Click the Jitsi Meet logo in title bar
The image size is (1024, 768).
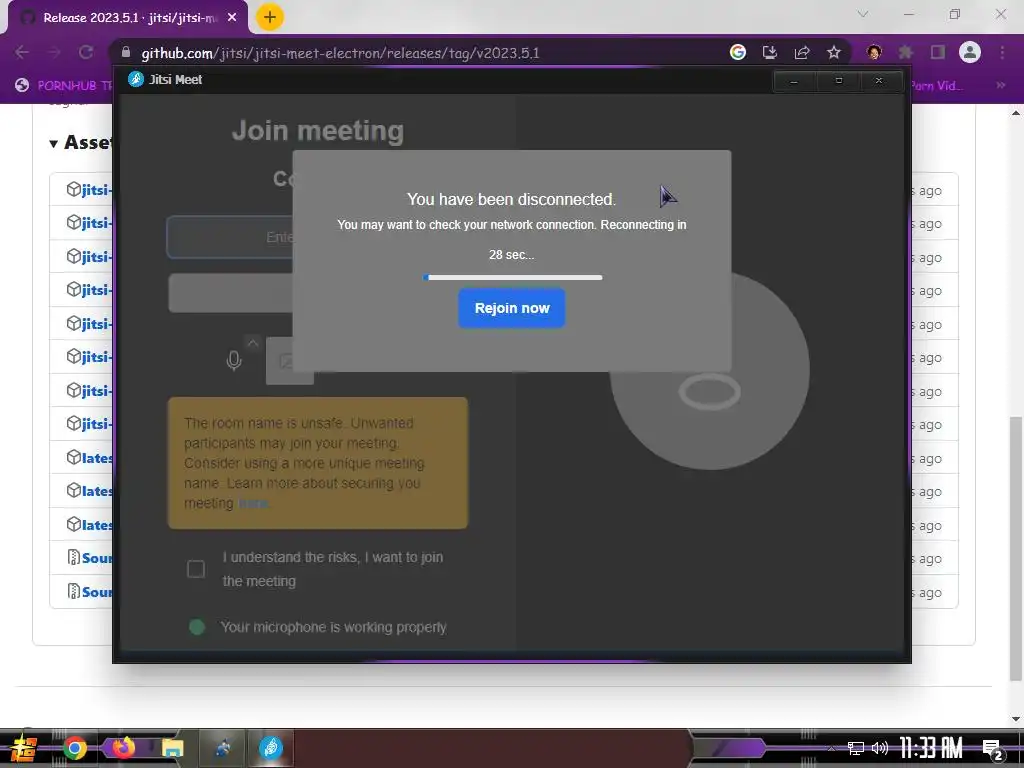tap(135, 80)
